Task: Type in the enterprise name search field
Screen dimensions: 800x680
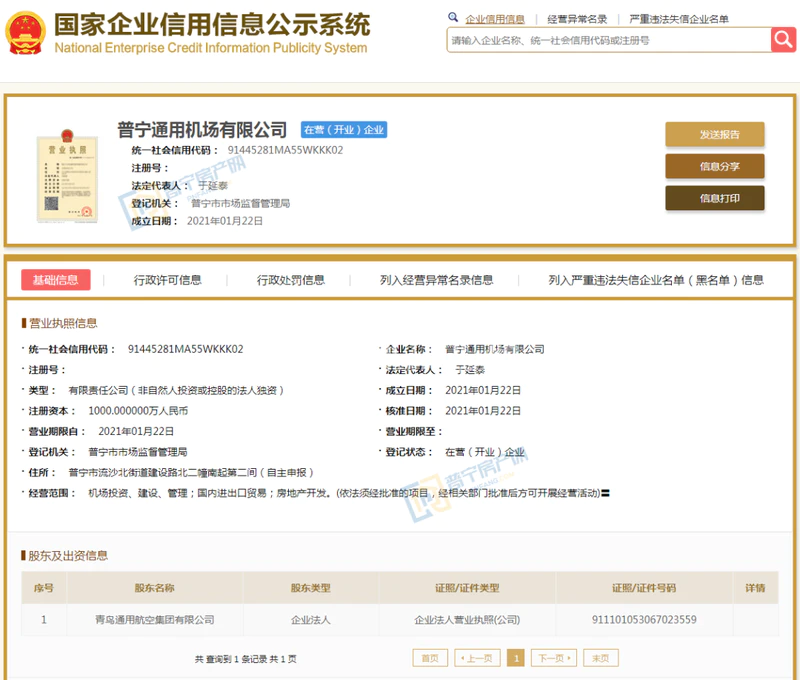Action: click(607, 41)
